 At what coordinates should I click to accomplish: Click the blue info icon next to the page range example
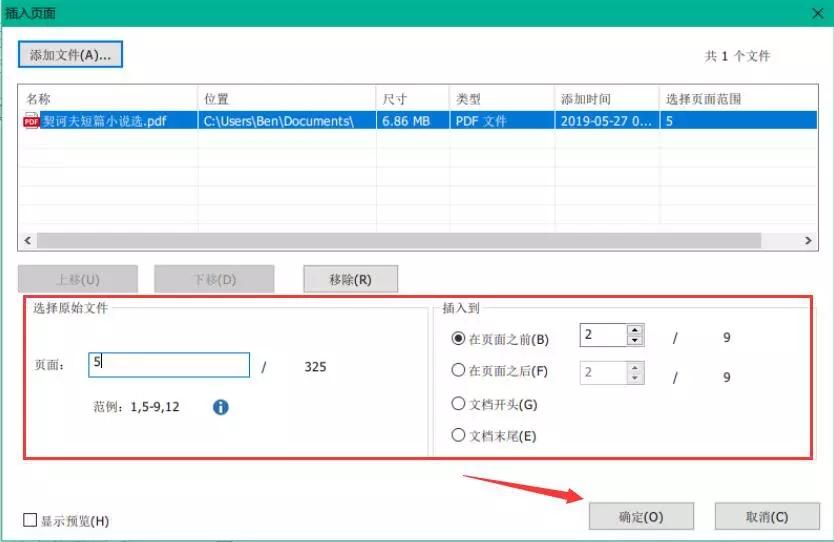click(x=221, y=407)
